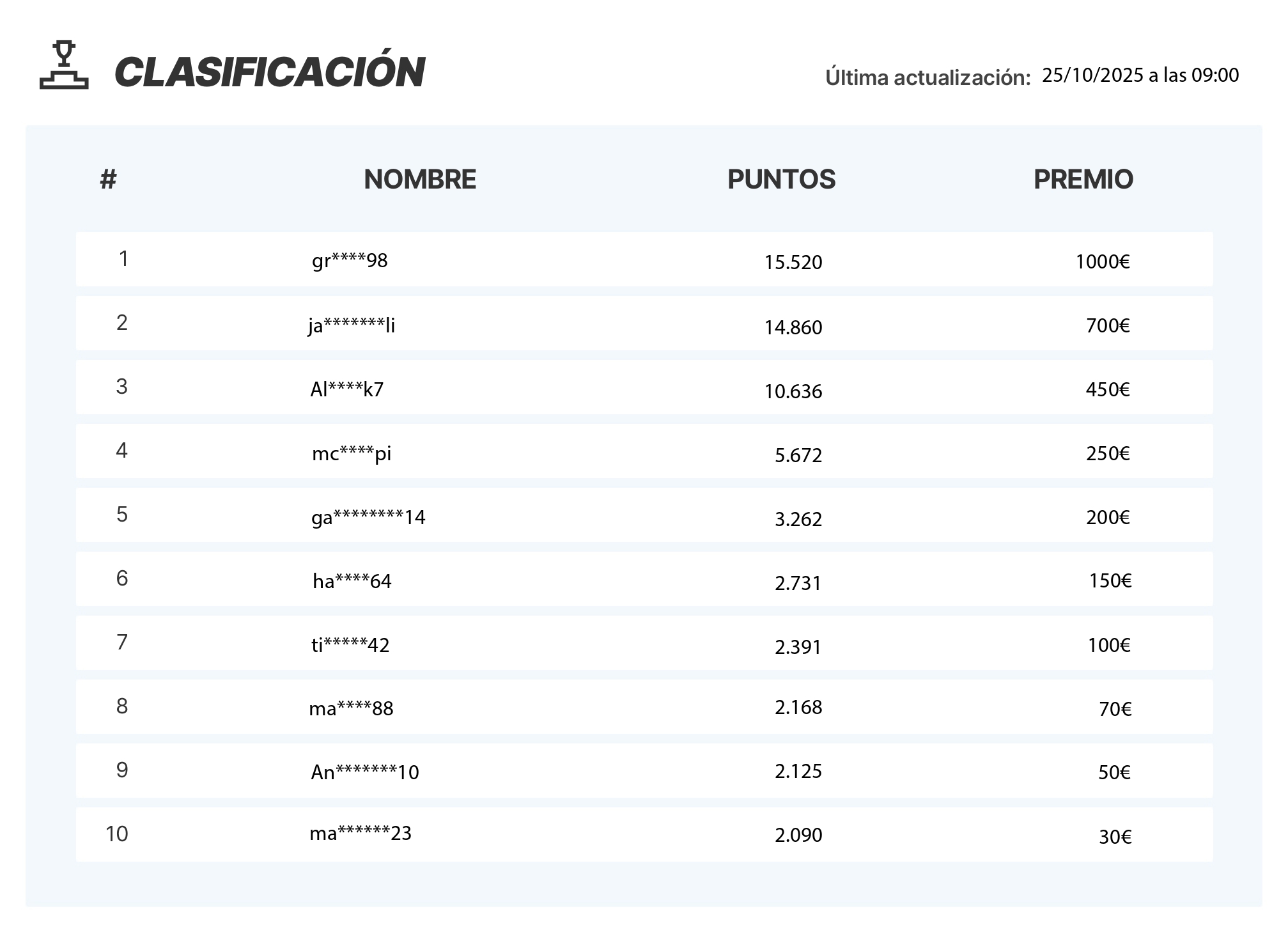Select player ti*****42 name
This screenshot has height=932, width=1288.
(350, 645)
